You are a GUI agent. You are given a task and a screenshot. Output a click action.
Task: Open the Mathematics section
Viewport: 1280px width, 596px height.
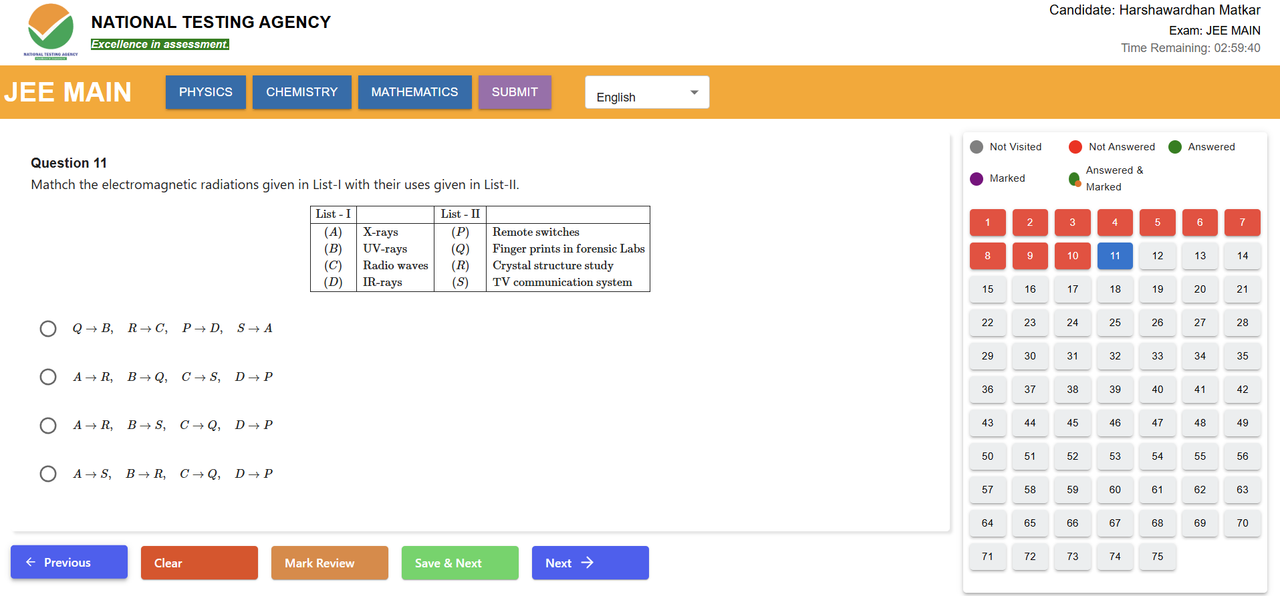415,92
